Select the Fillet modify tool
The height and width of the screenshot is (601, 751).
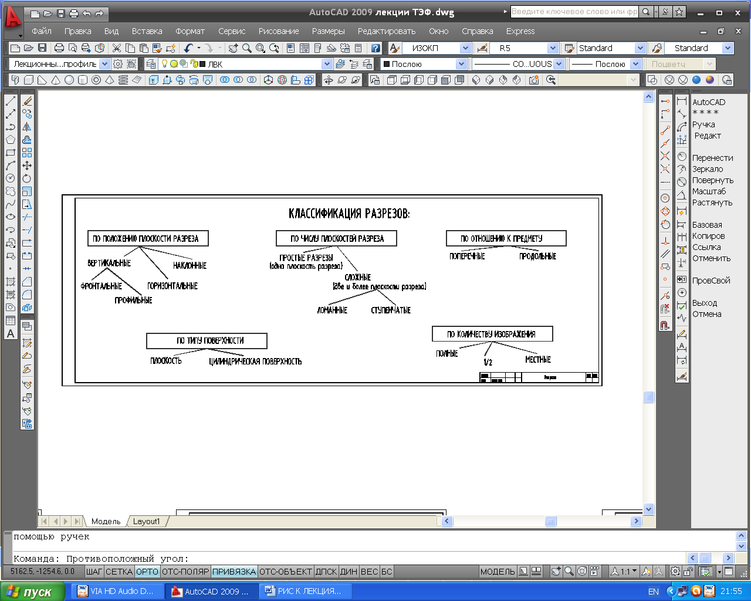tap(27, 295)
